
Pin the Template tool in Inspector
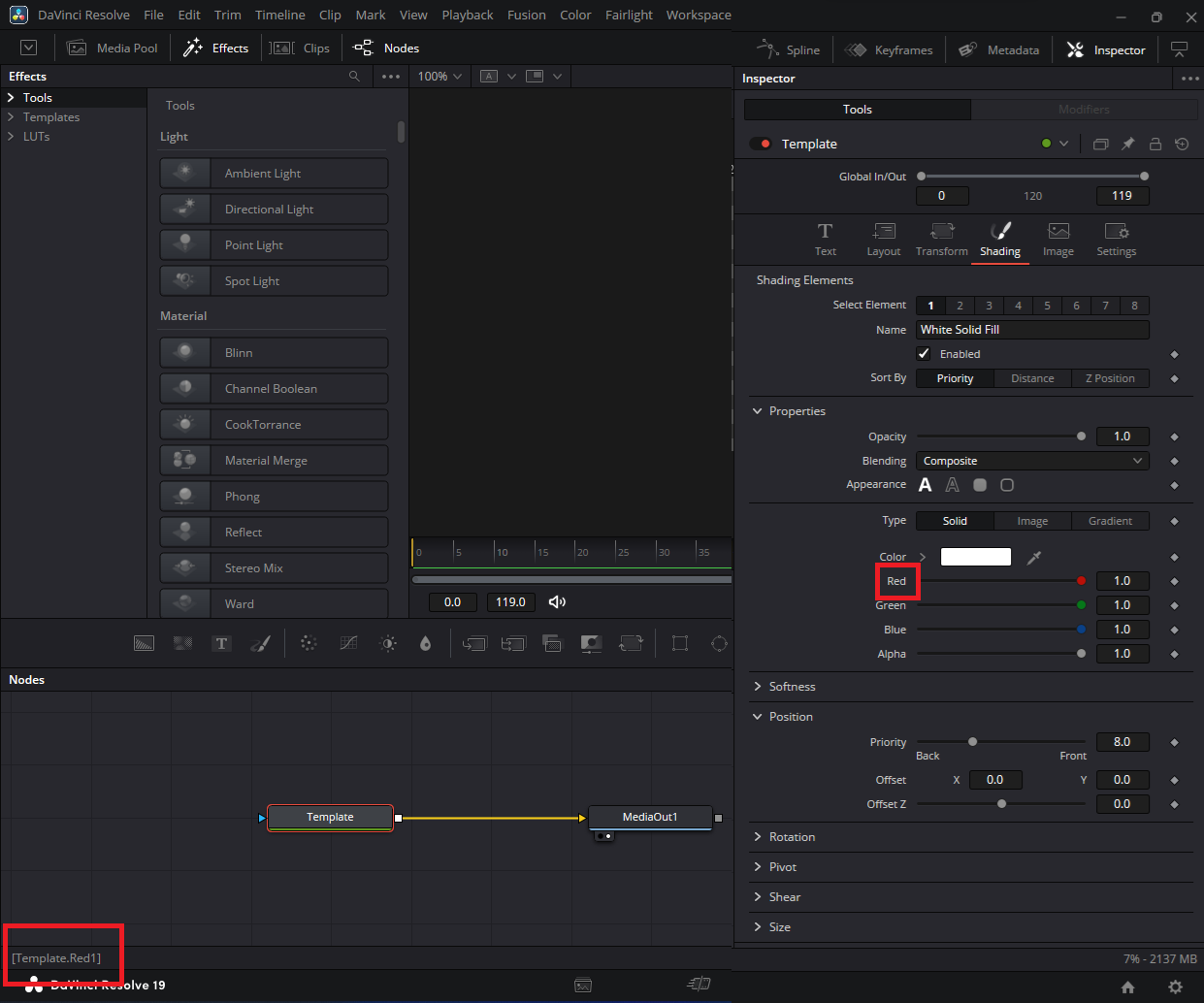click(x=1127, y=144)
